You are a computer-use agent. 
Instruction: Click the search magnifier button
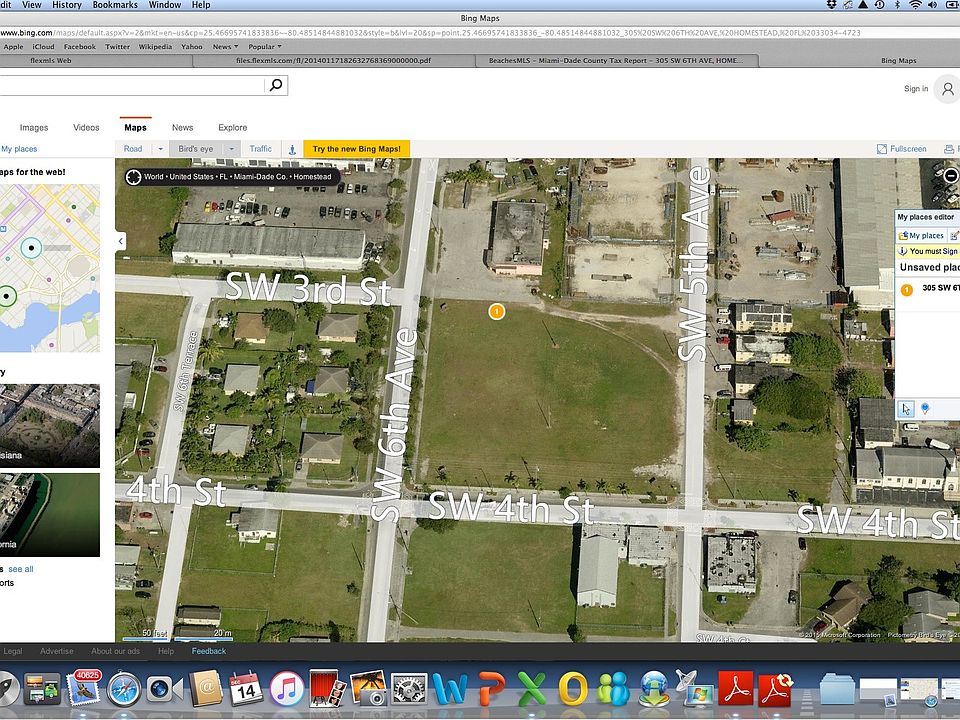(x=276, y=86)
